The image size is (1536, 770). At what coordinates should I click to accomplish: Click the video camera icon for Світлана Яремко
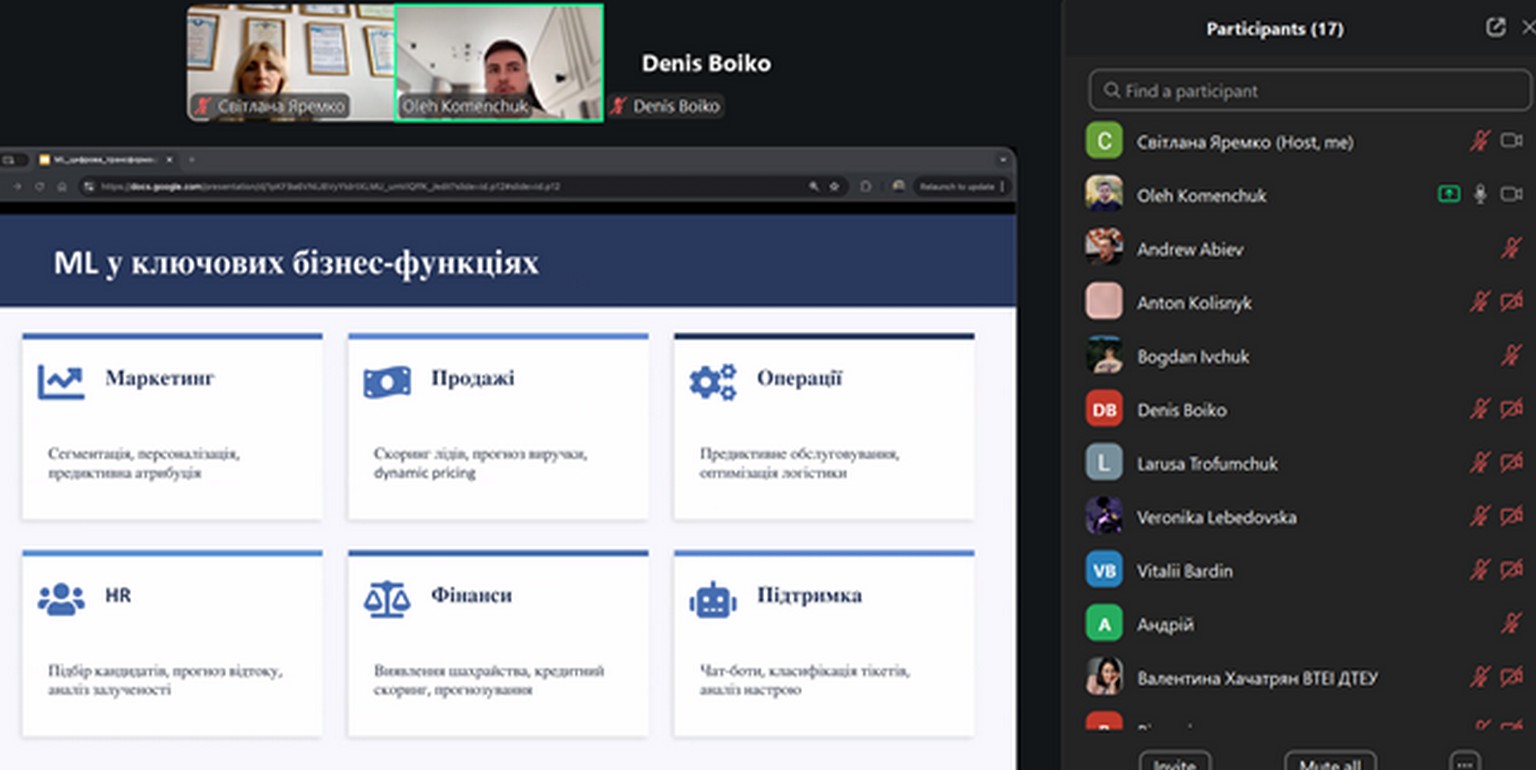click(x=1511, y=141)
